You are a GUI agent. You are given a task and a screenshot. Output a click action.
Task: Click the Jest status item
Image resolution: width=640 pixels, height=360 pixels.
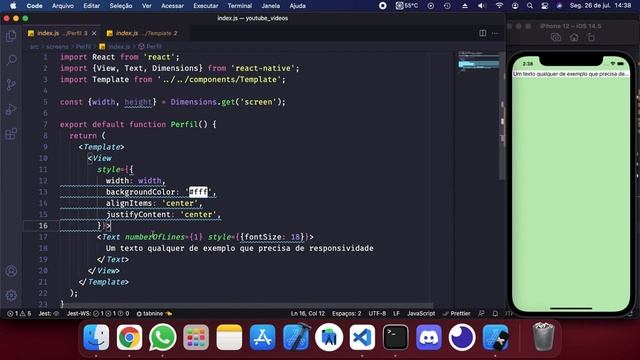point(49,313)
